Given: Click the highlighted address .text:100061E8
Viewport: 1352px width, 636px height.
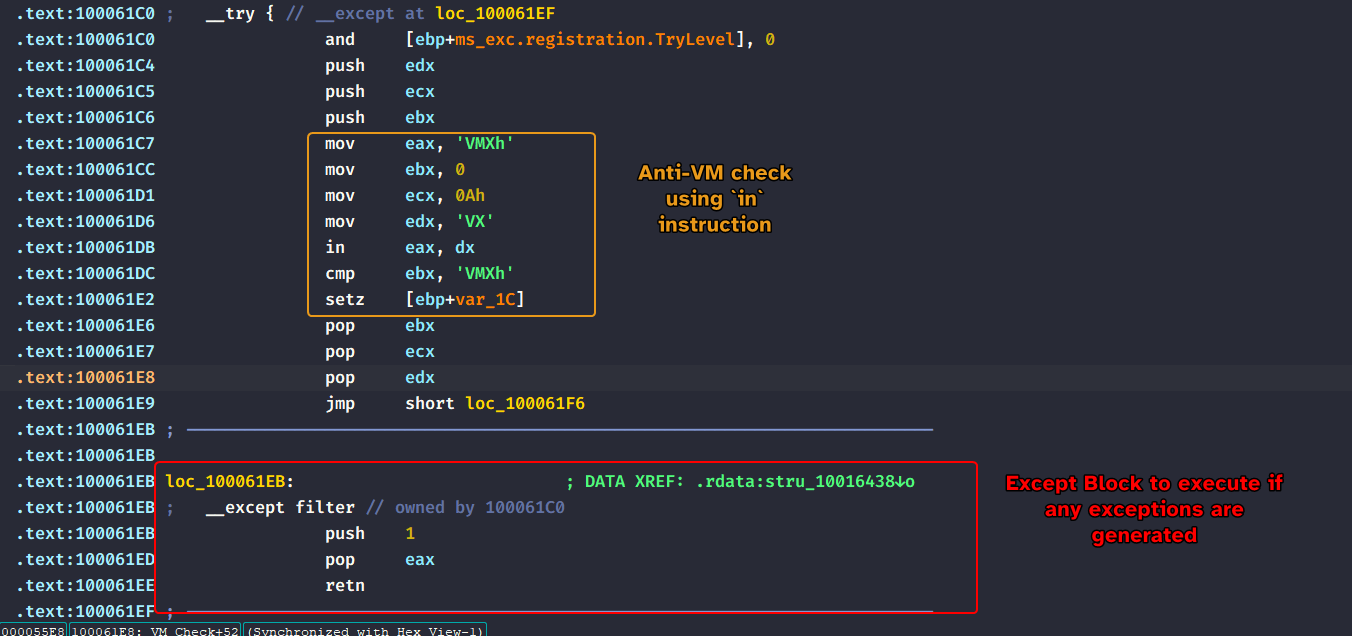Looking at the screenshot, I should [85, 378].
